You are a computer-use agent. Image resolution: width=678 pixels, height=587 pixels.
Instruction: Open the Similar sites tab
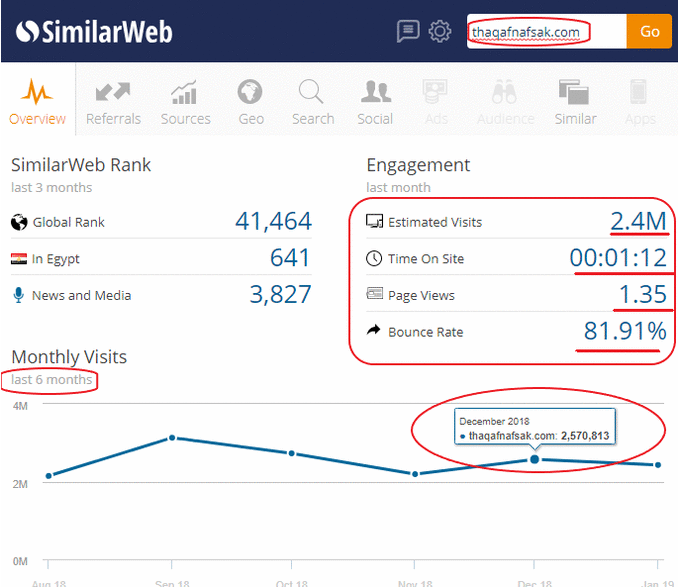(x=575, y=102)
